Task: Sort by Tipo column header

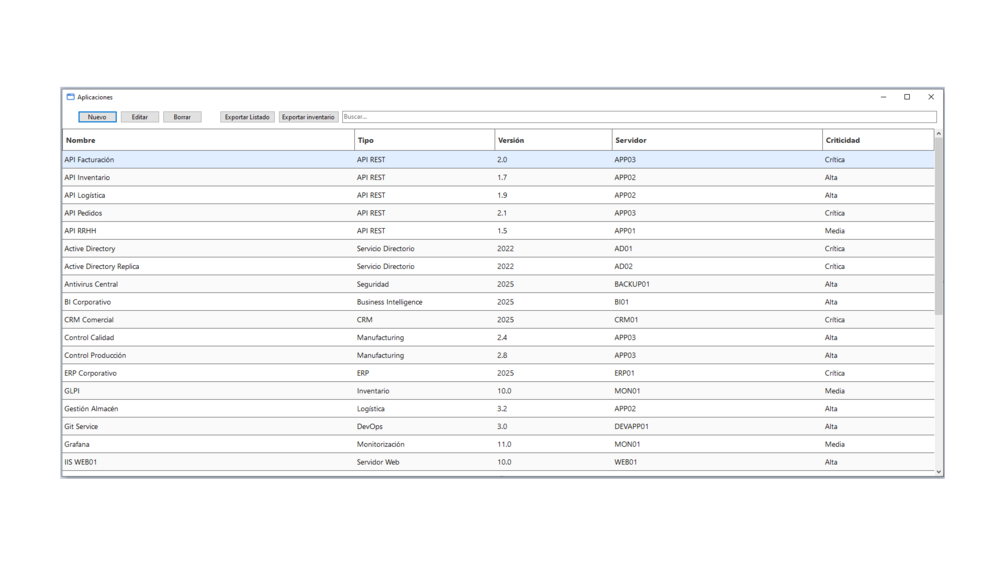Action: pyautogui.click(x=424, y=140)
